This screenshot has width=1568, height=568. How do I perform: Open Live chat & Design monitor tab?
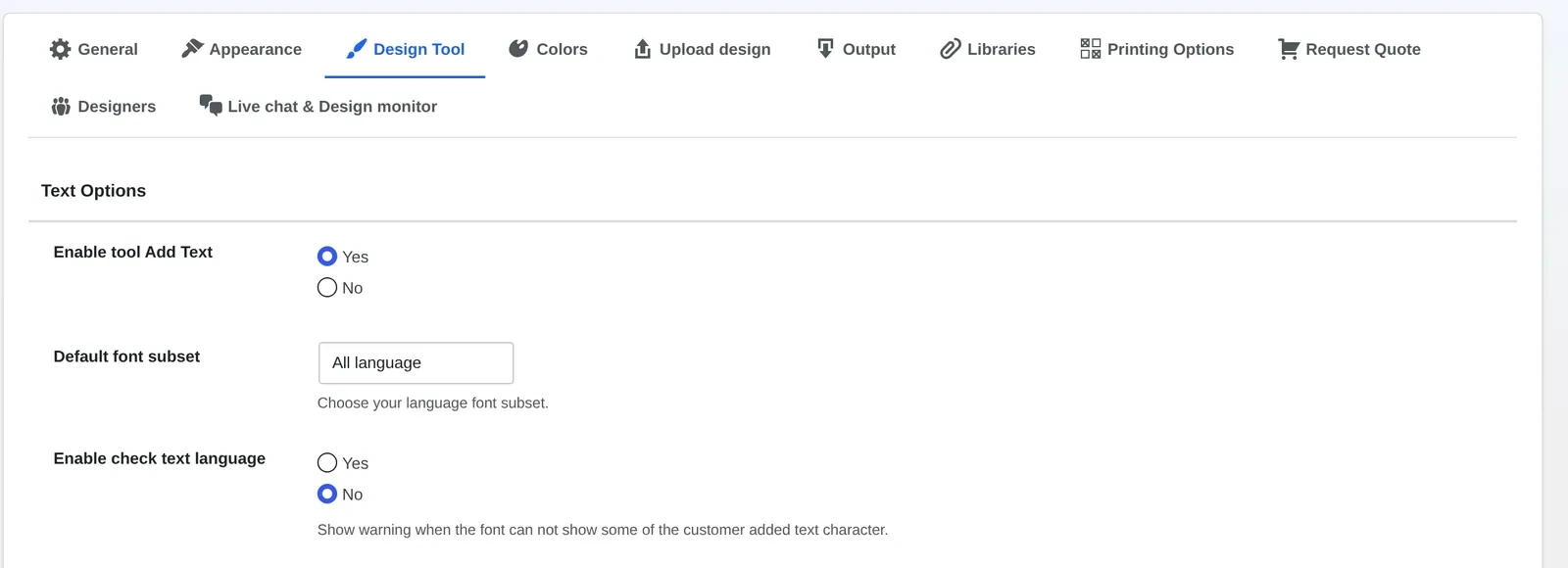(318, 106)
